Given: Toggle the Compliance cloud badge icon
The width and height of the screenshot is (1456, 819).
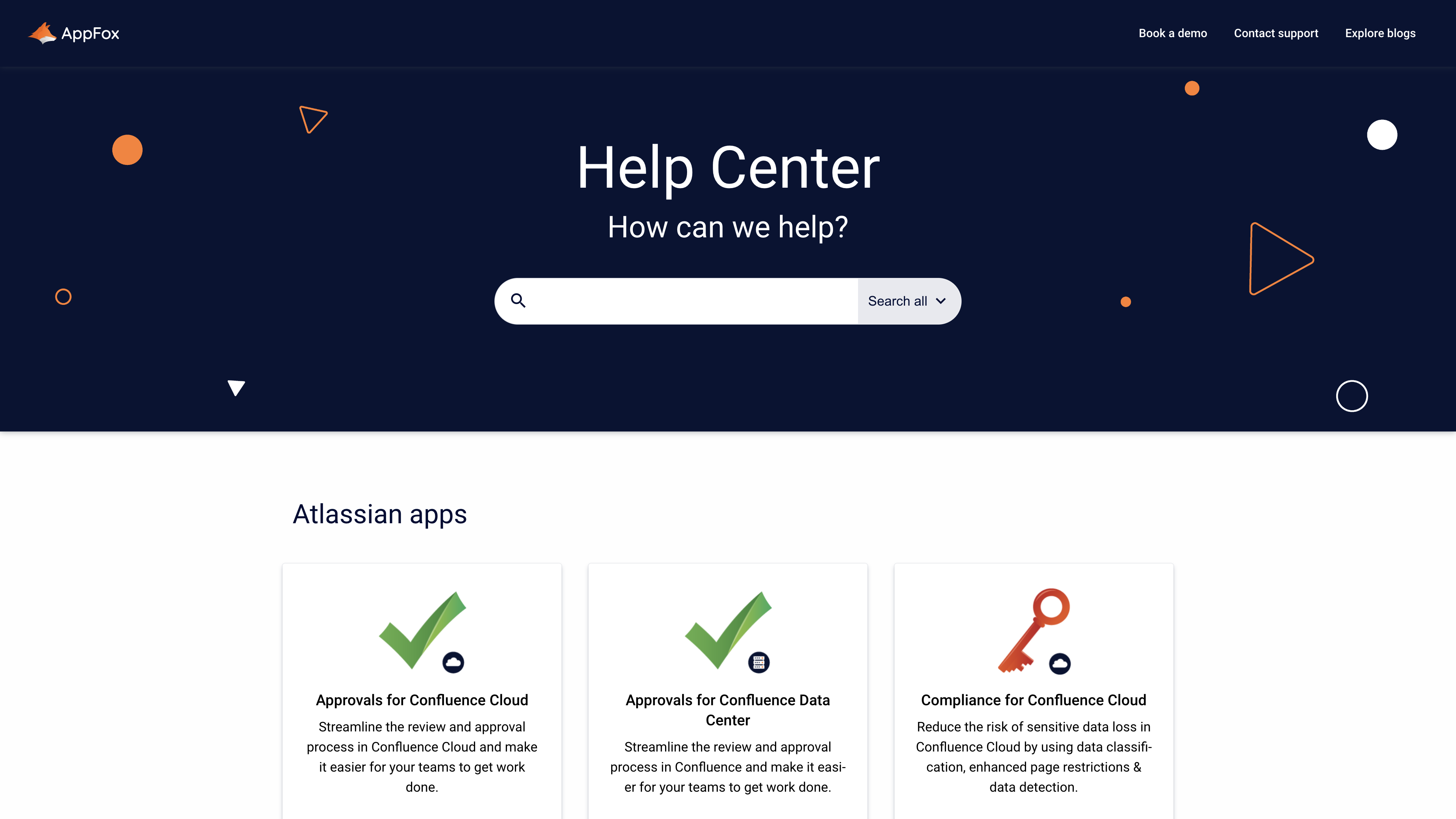Looking at the screenshot, I should [1060, 663].
